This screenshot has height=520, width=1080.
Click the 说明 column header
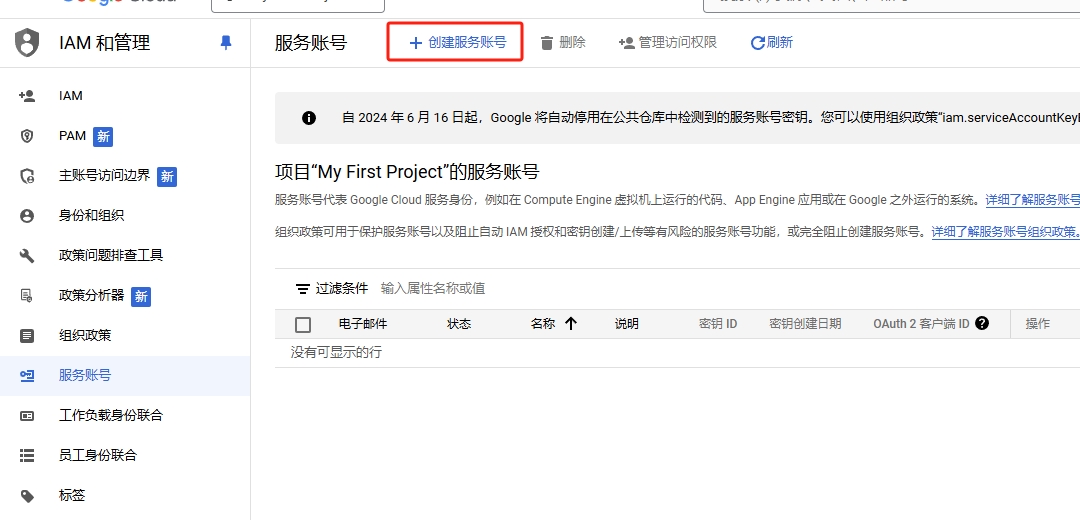point(627,324)
